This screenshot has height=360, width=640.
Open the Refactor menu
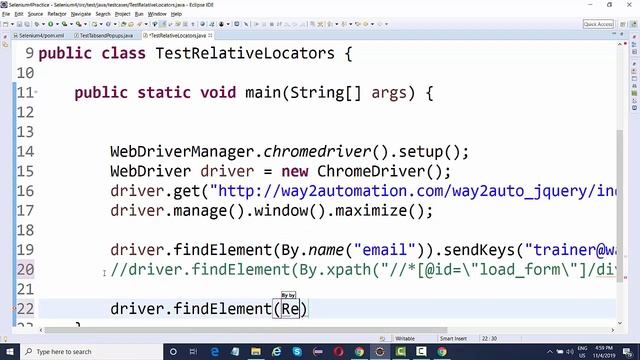57,14
